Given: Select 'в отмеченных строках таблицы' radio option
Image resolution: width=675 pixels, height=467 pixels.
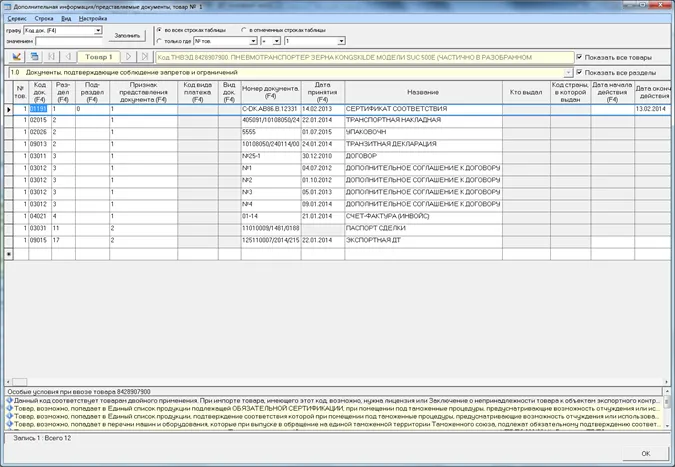Looking at the screenshot, I should click(244, 30).
